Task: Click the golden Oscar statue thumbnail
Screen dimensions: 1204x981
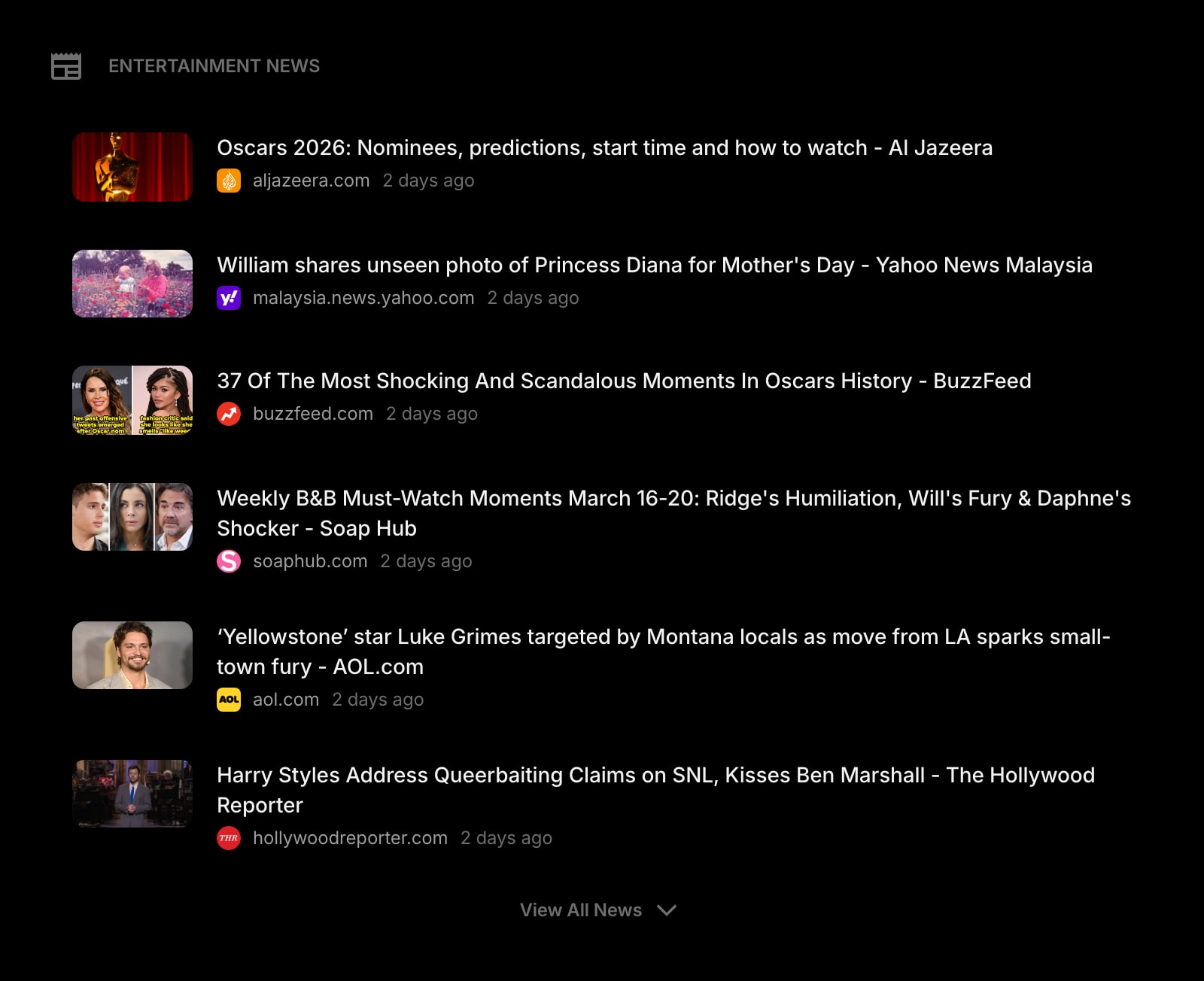Action: pos(132,167)
